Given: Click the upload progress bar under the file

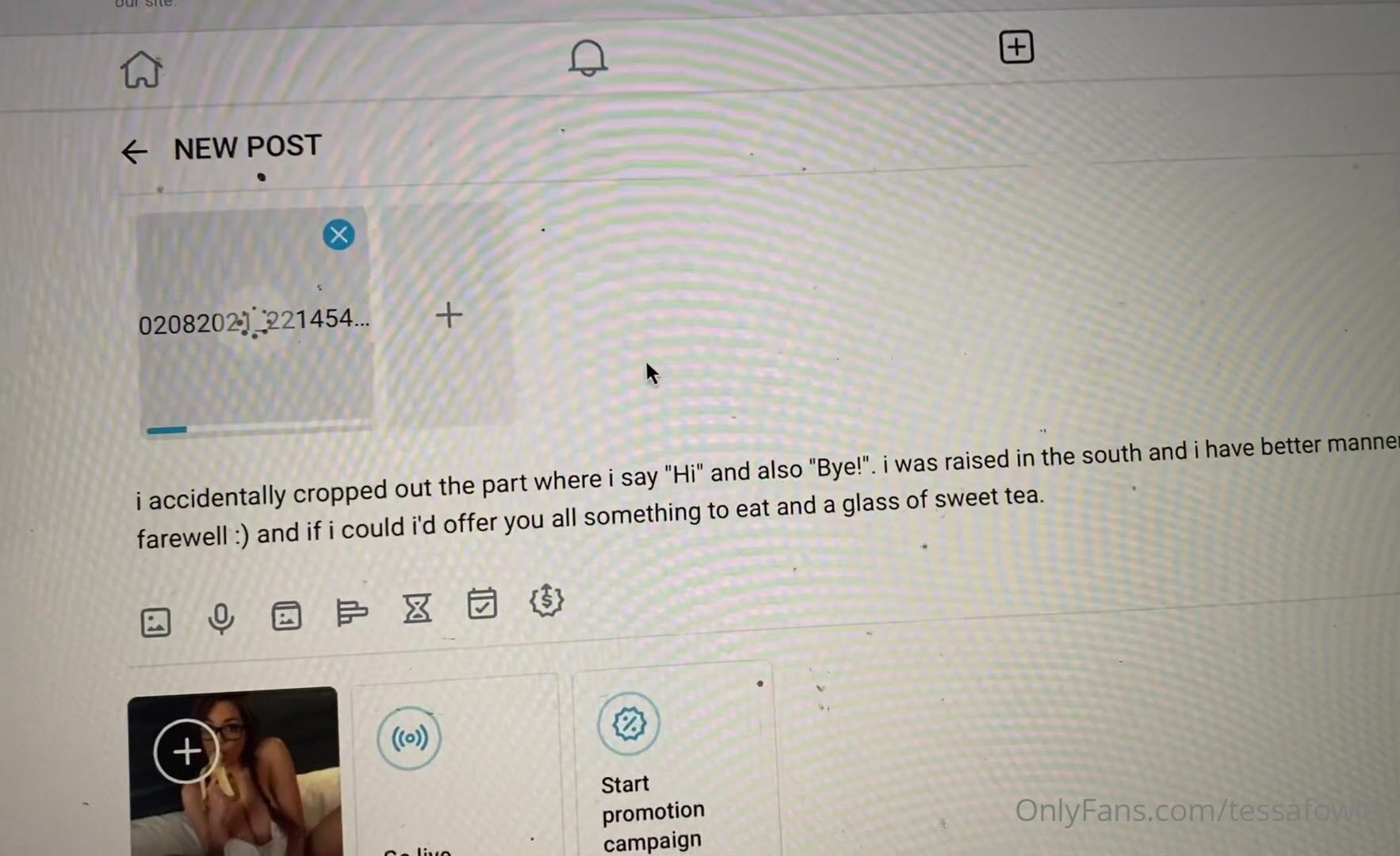Looking at the screenshot, I should pyautogui.click(x=256, y=429).
